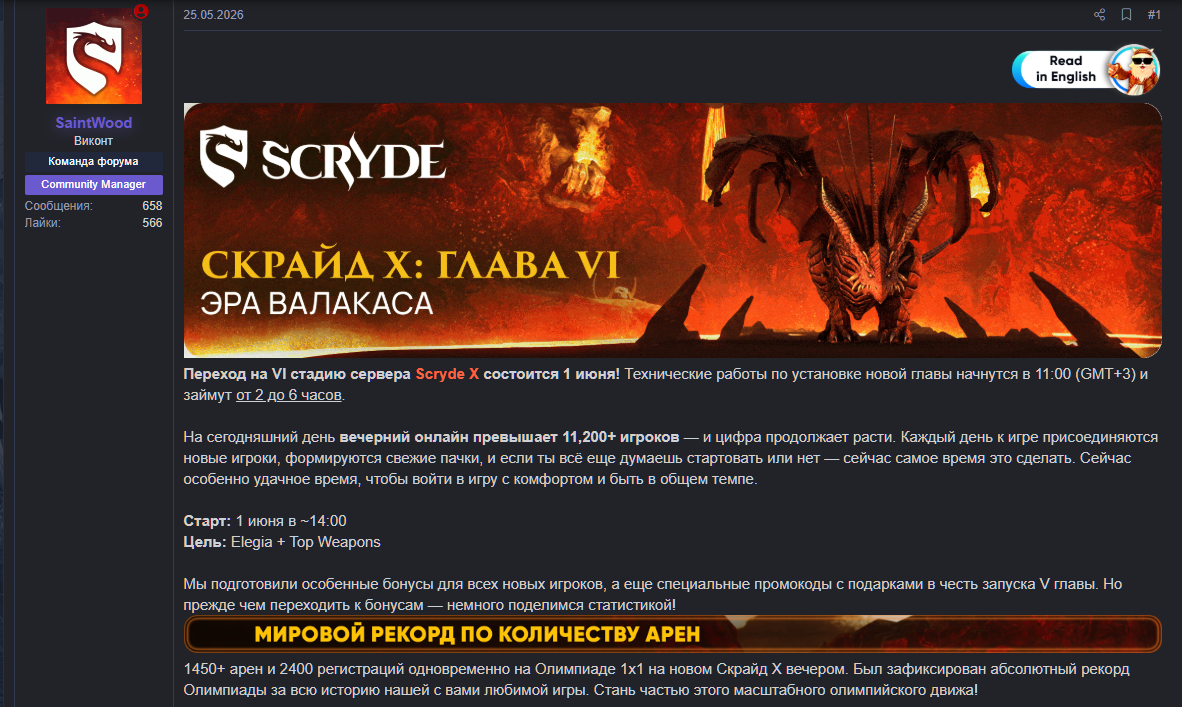Click the message count 658
Image resolution: width=1182 pixels, height=707 pixels.
pos(152,206)
